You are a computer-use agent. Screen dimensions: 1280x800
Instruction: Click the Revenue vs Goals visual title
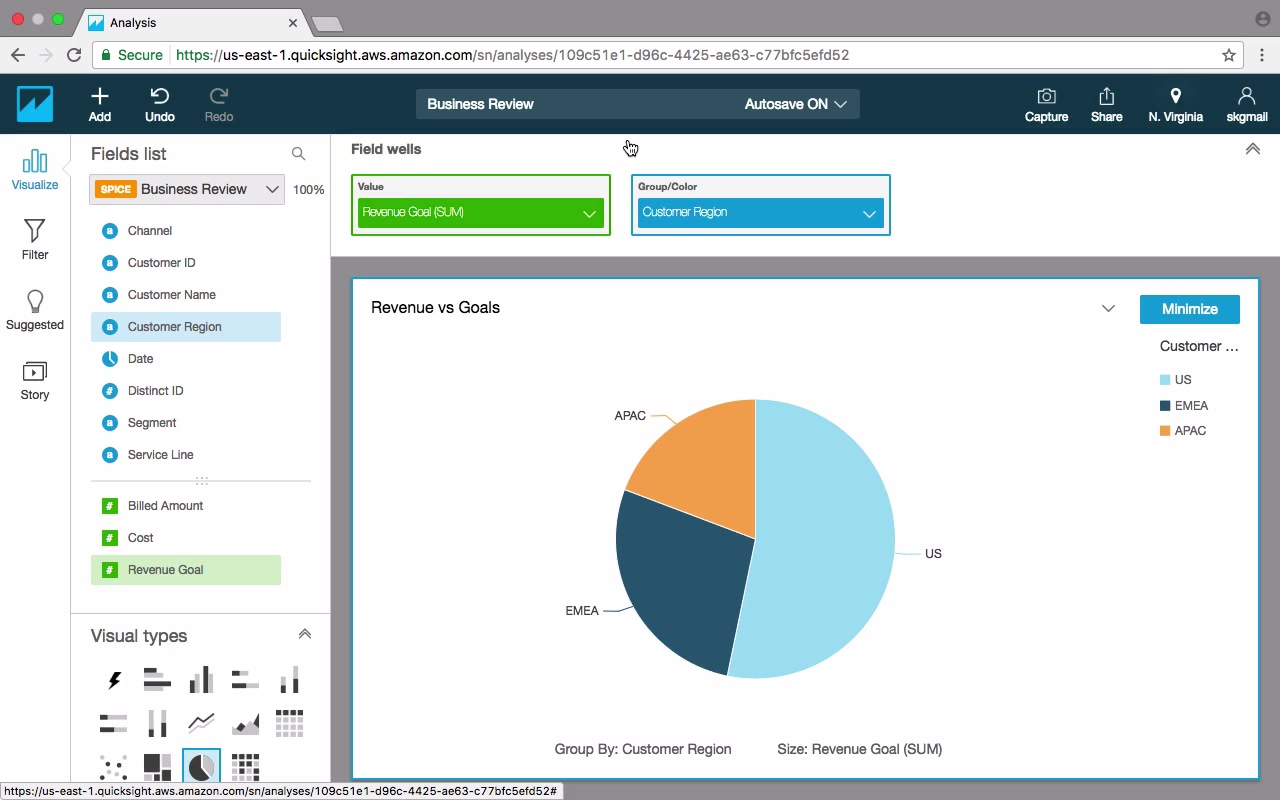[435, 308]
